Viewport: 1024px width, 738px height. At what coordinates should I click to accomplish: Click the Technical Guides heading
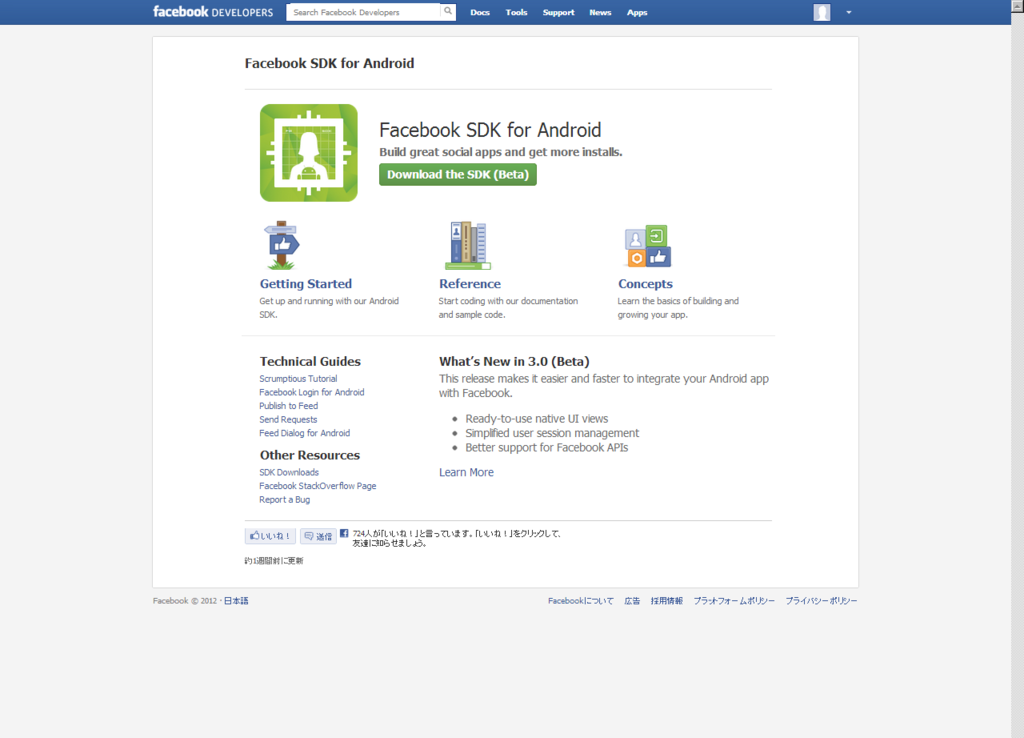point(310,361)
